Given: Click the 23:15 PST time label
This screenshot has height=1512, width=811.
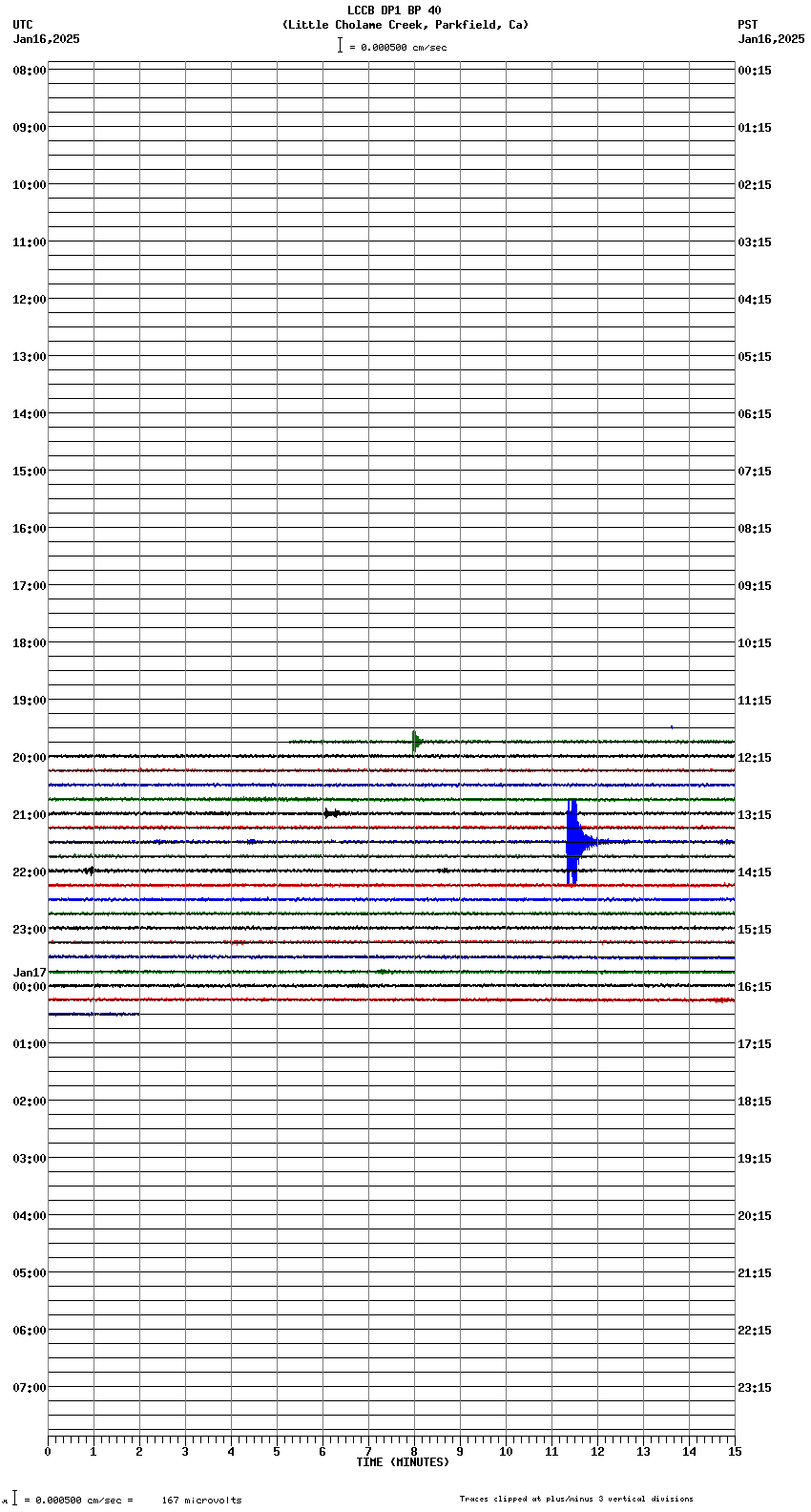Looking at the screenshot, I should 755,1388.
